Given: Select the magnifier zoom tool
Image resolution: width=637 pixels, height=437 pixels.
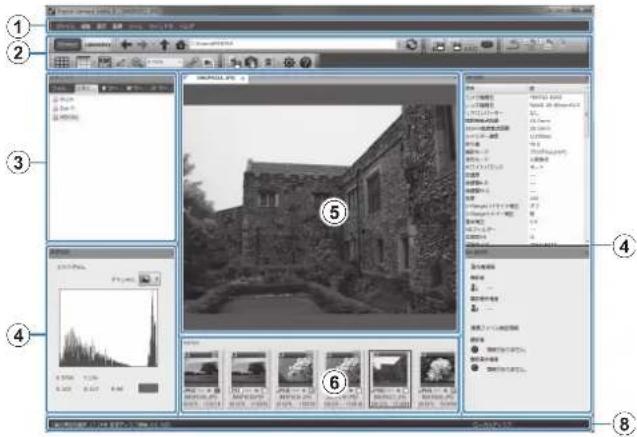Looking at the screenshot, I should point(138,62).
